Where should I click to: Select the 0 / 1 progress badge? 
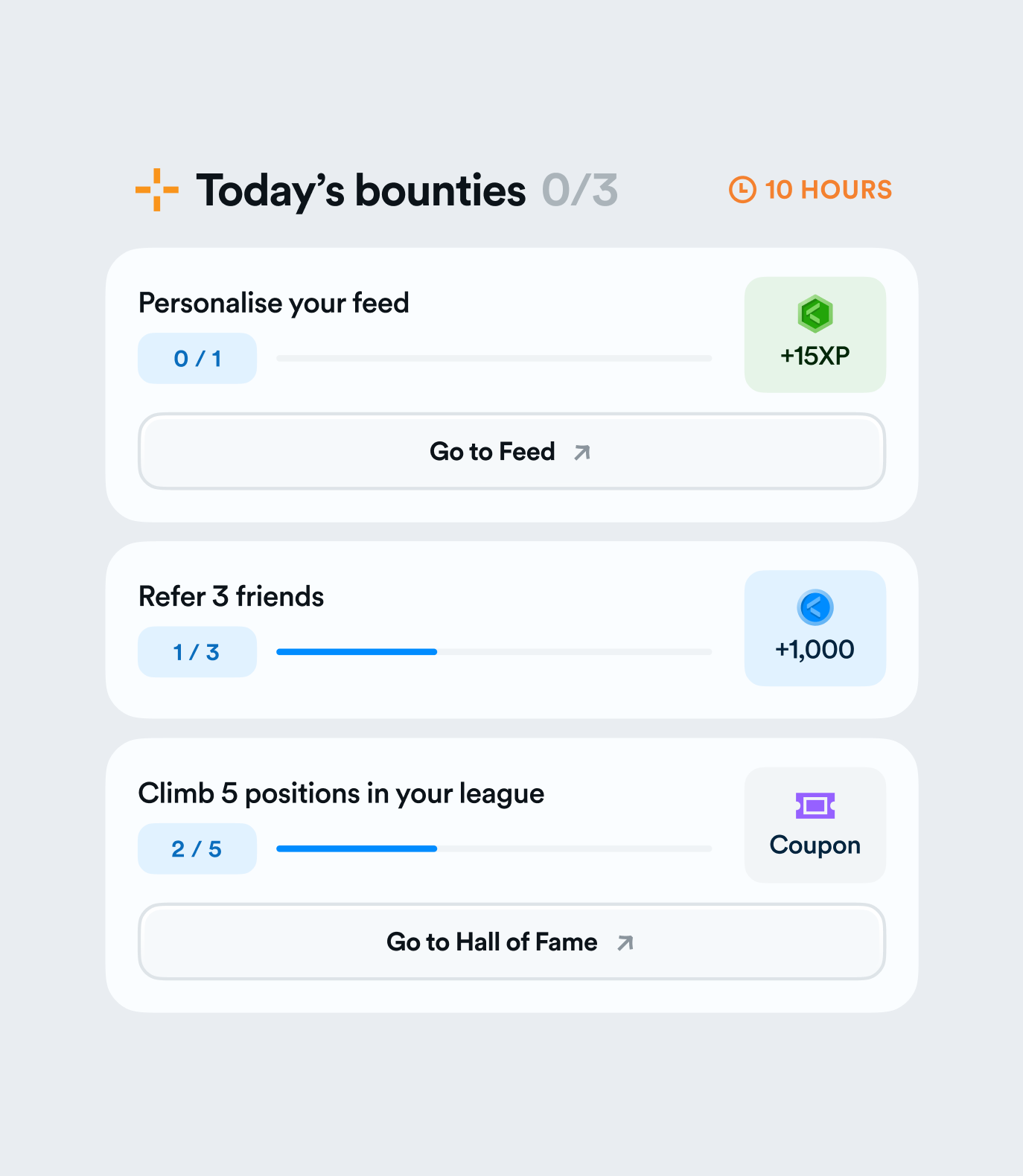pos(197,359)
